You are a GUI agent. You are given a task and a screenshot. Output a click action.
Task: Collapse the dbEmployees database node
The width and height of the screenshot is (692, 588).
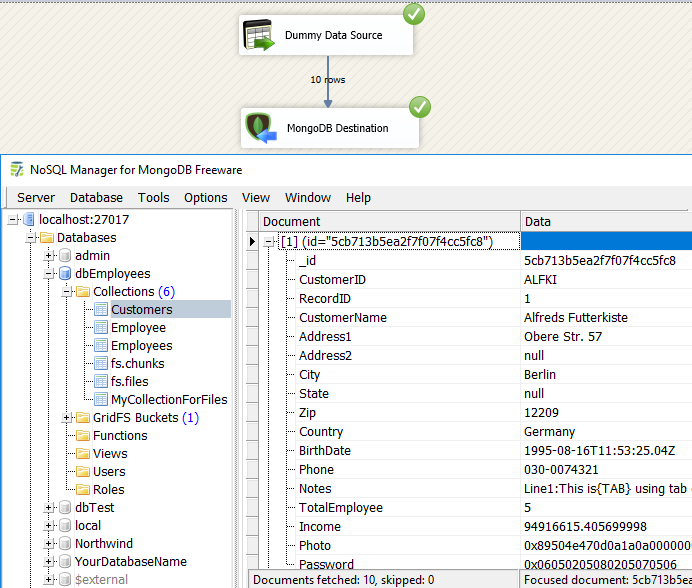tap(49, 274)
